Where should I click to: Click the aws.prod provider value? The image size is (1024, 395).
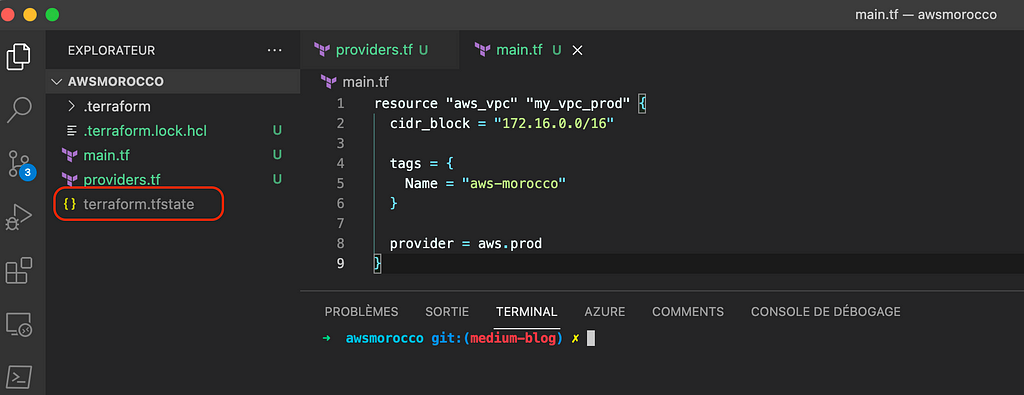(x=510, y=244)
